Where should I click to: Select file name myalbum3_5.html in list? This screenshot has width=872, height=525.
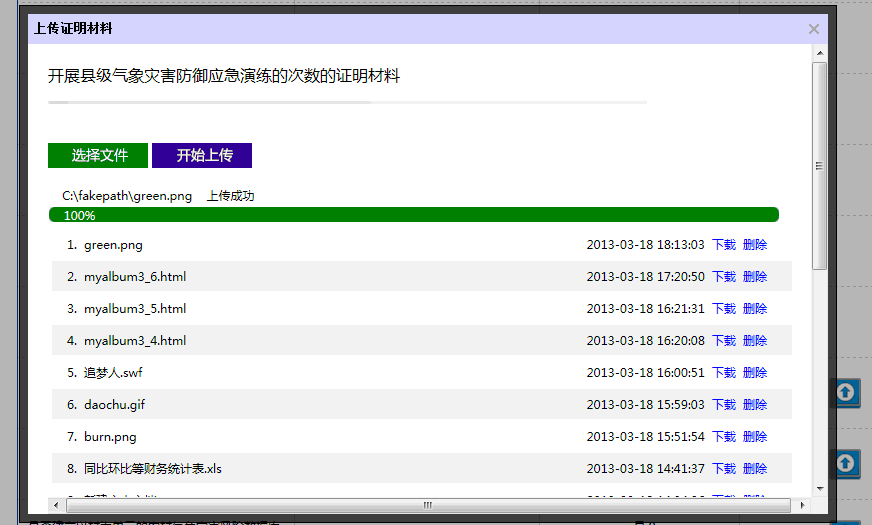click(135, 309)
